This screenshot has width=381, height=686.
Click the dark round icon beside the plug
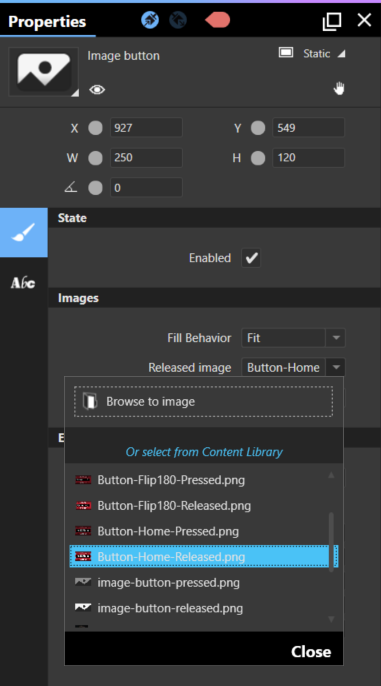tap(178, 20)
